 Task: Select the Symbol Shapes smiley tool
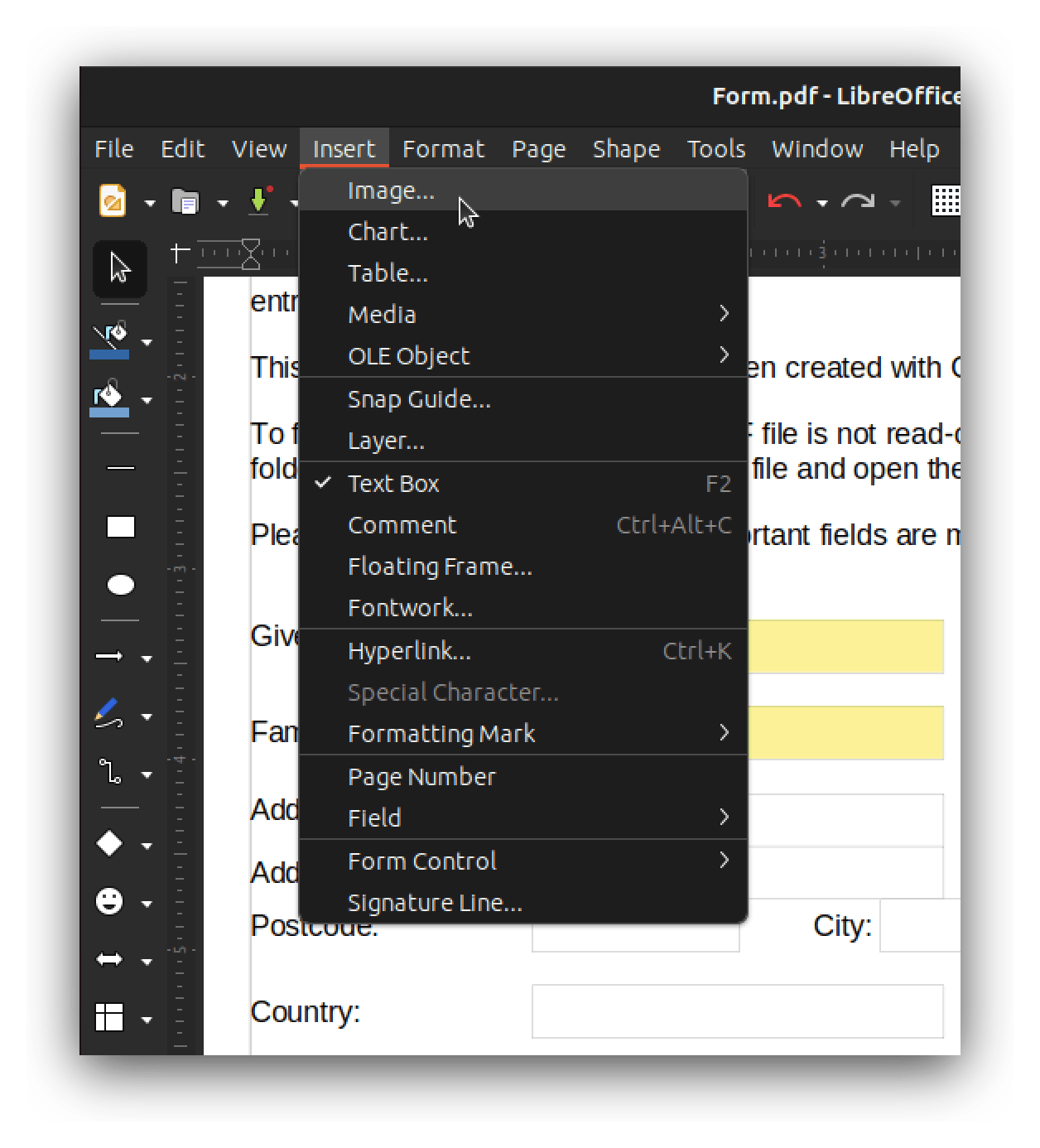click(x=110, y=902)
